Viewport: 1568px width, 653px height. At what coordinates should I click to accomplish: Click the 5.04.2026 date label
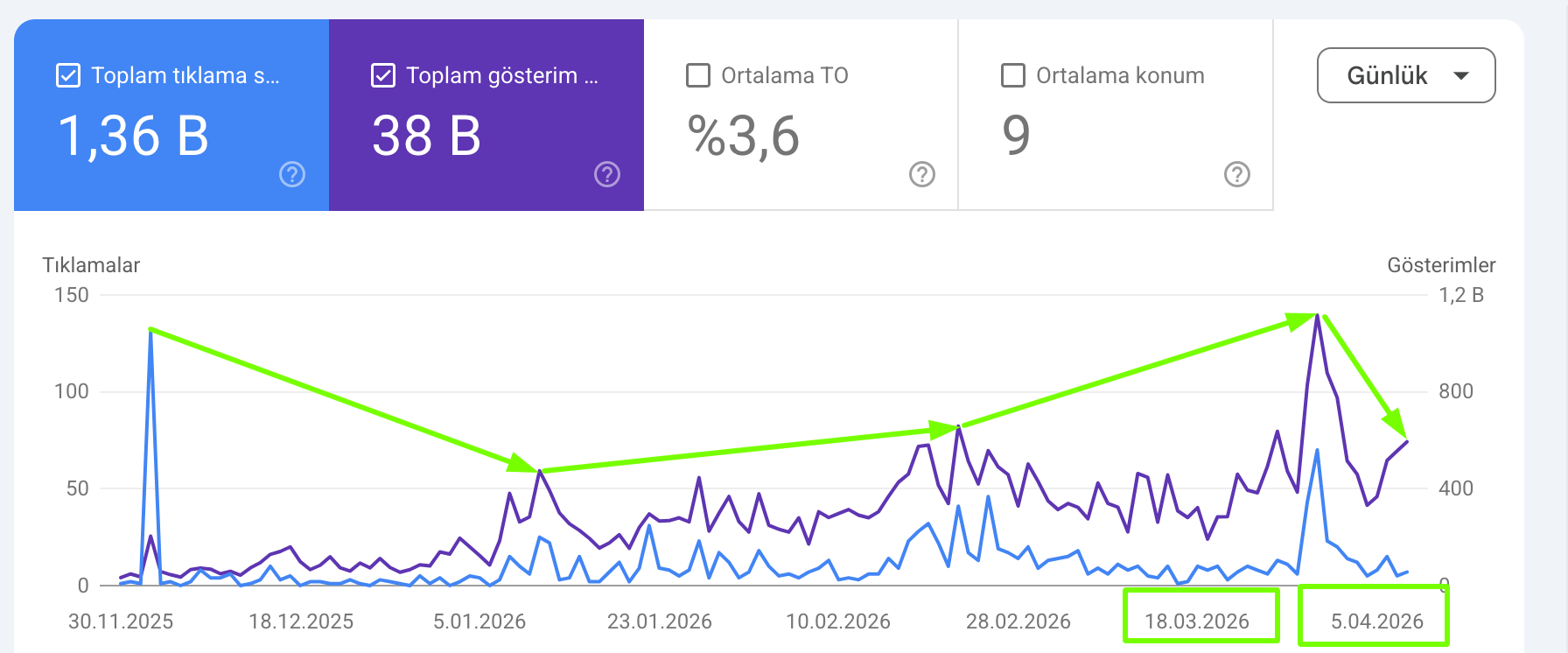click(1377, 621)
